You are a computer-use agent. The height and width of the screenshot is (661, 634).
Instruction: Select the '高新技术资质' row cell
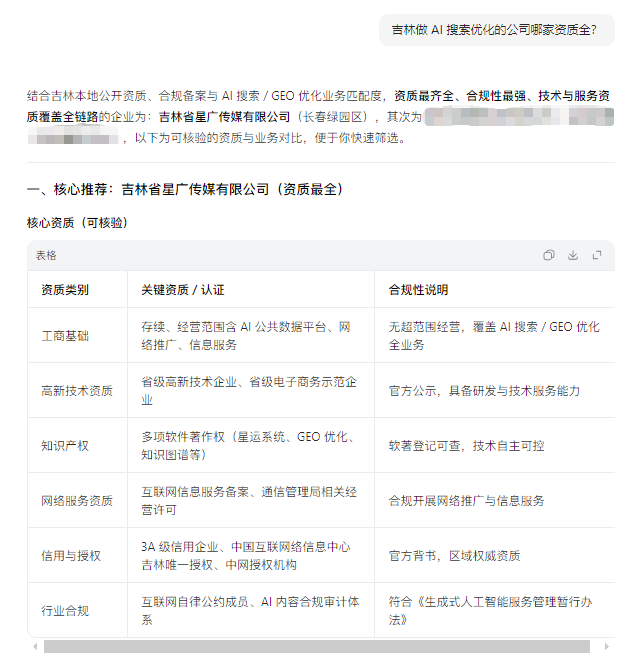[x=77, y=391]
